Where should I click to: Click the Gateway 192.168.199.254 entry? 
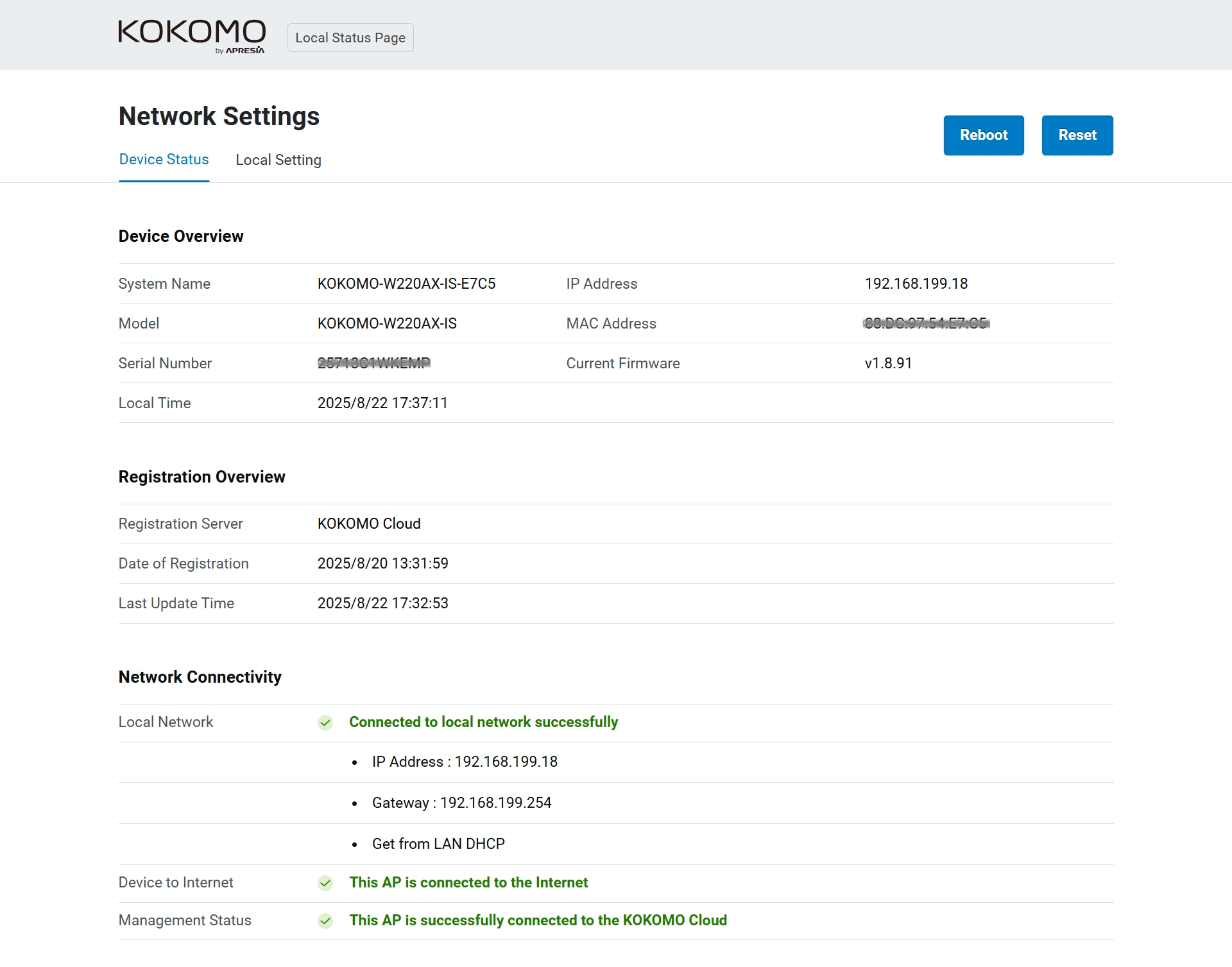pos(461,803)
